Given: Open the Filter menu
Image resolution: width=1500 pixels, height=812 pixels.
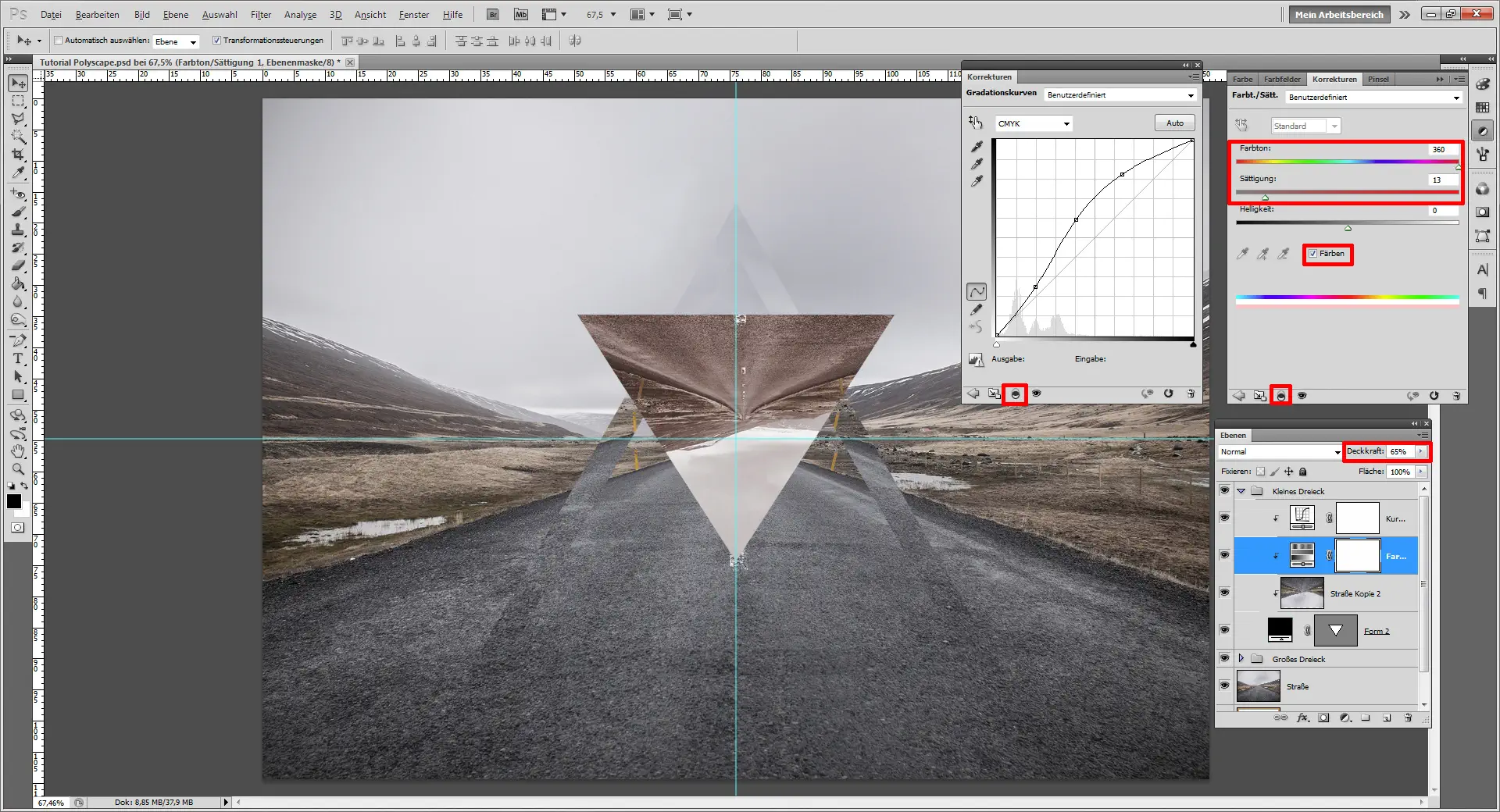Looking at the screenshot, I should click(260, 14).
